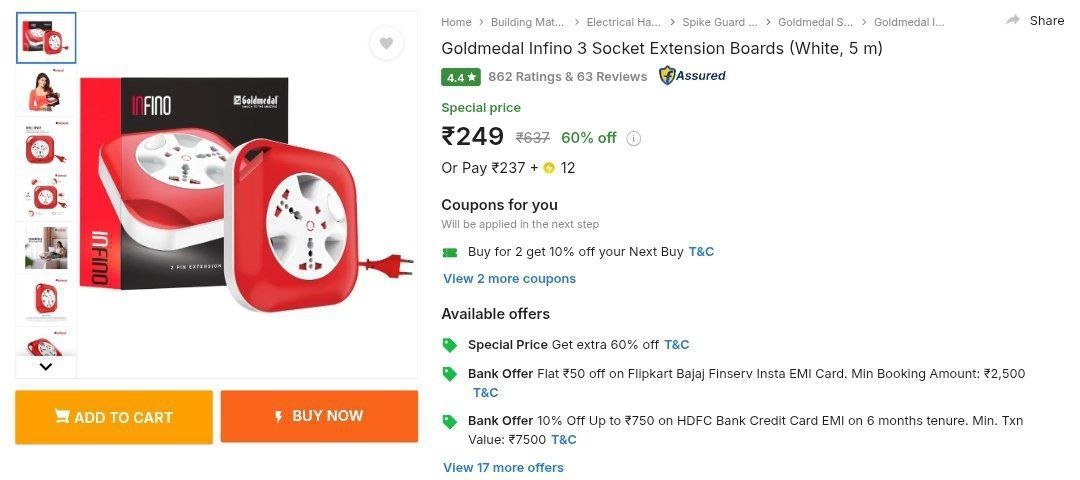Click the Share arrow icon

click(1013, 20)
